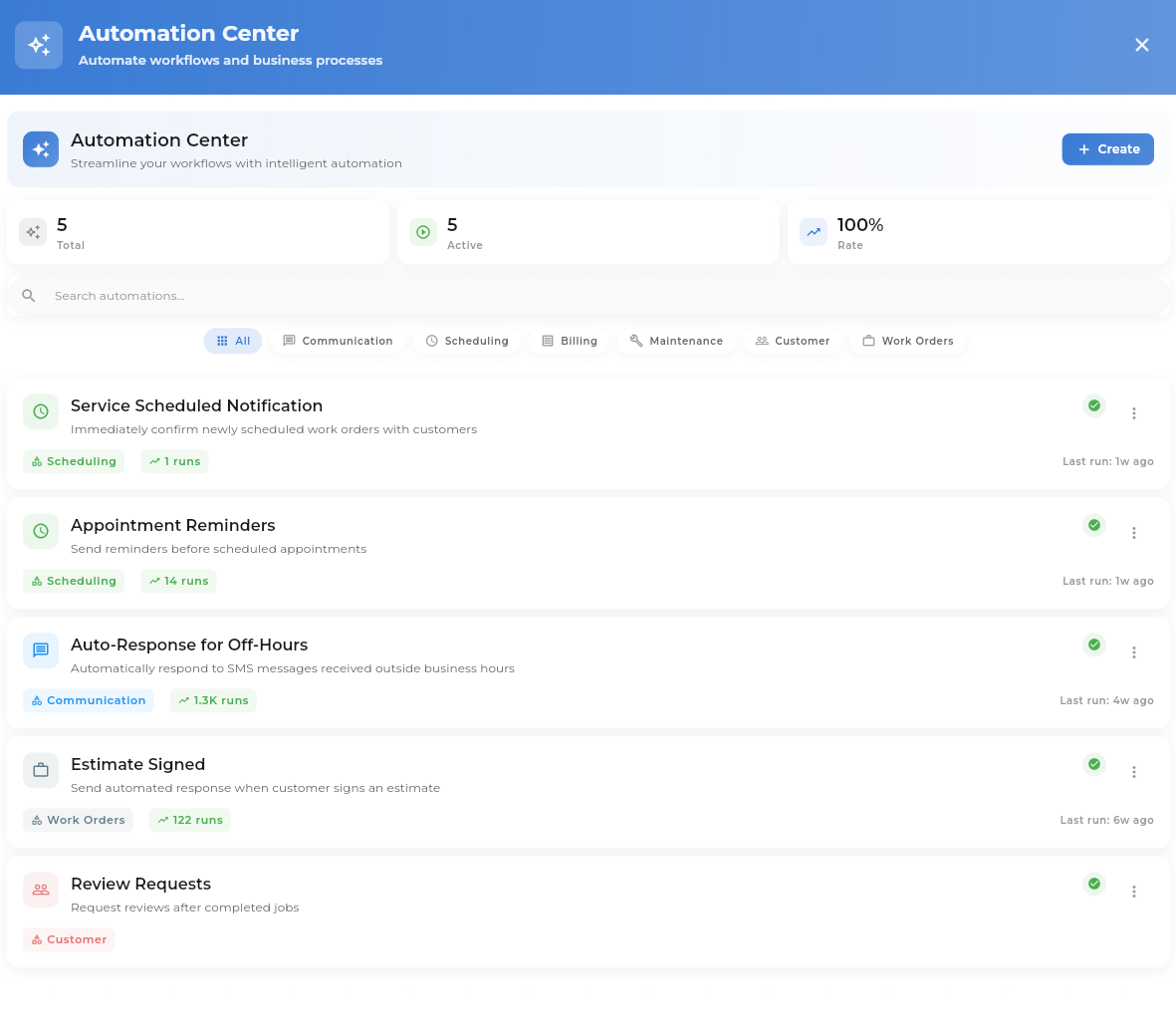Open the options menu for Estimate Signed

tap(1134, 771)
